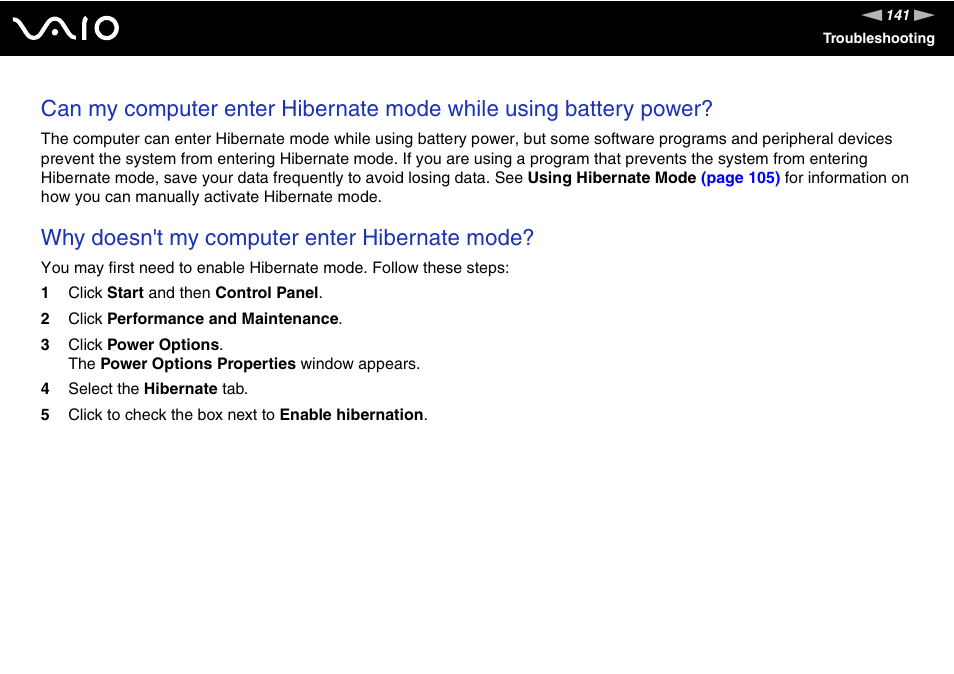Click the Troubleshooting section label
Viewport: 954px width, 674px height.
[879, 38]
